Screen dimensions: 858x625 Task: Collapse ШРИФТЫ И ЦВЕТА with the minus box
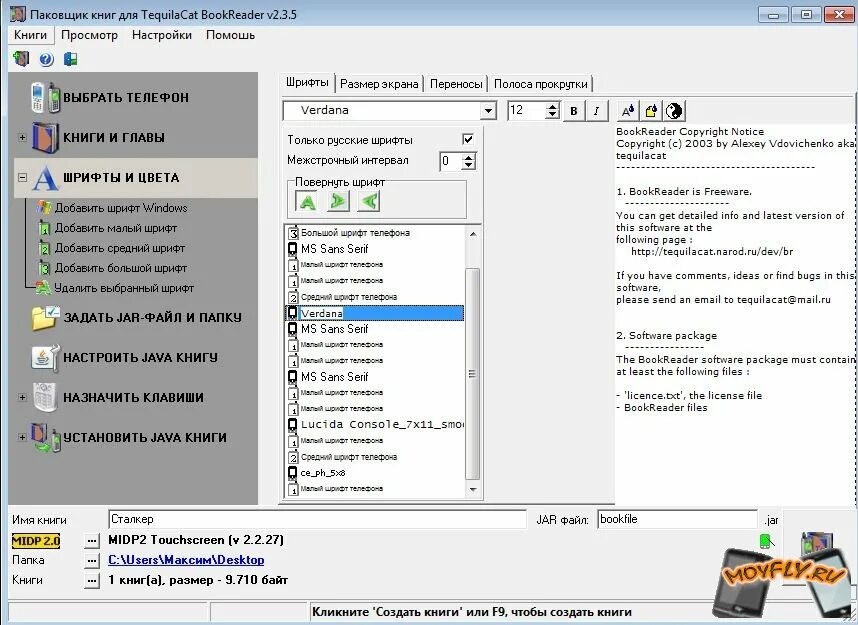point(22,177)
